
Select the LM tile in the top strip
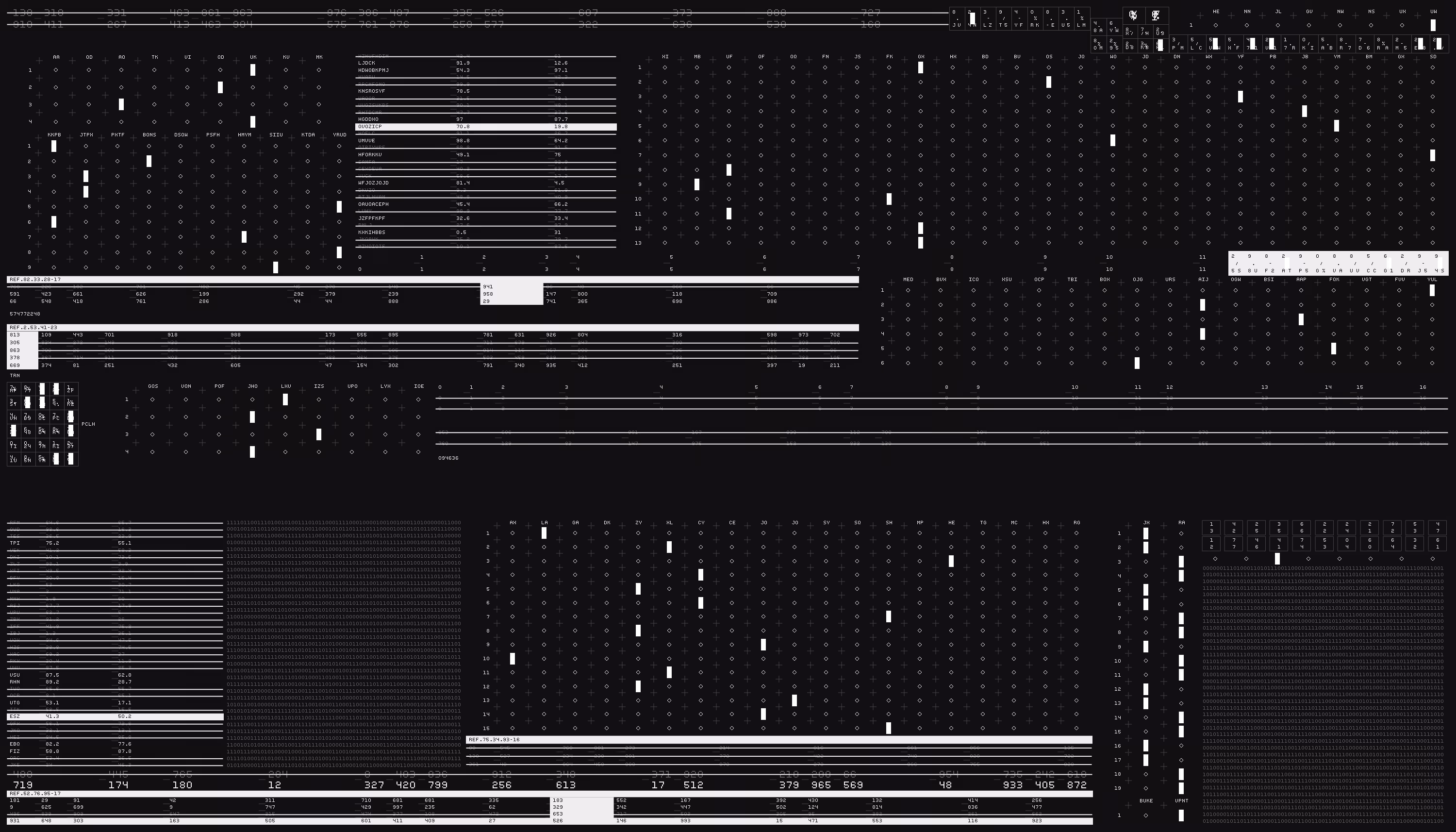click(1081, 18)
